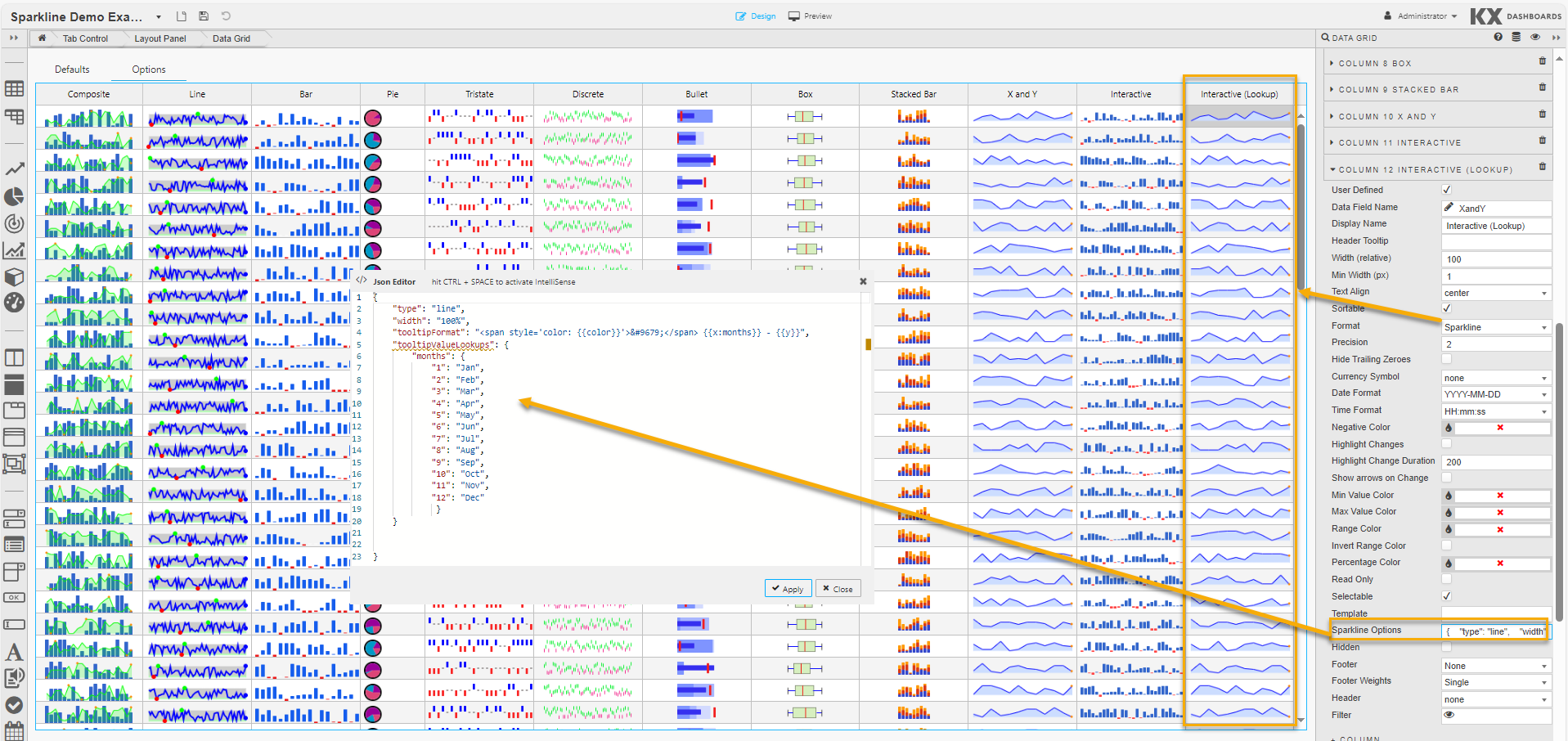Click the Sparkline Options input field

(1495, 631)
